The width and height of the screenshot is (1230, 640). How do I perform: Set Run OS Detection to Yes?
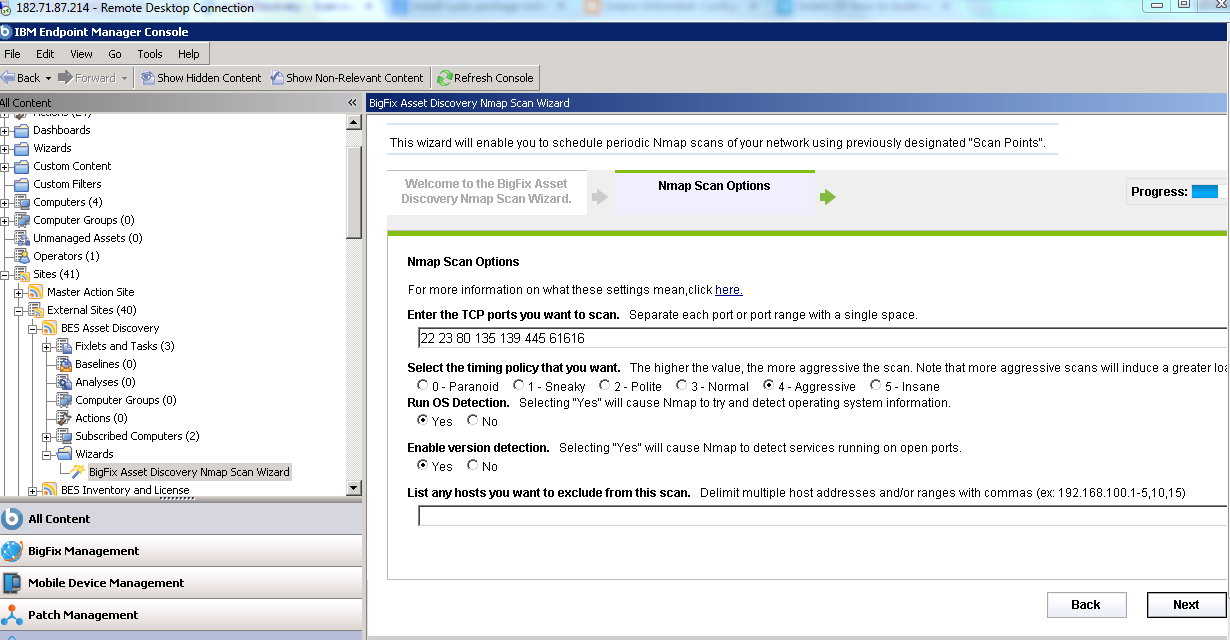coord(423,420)
